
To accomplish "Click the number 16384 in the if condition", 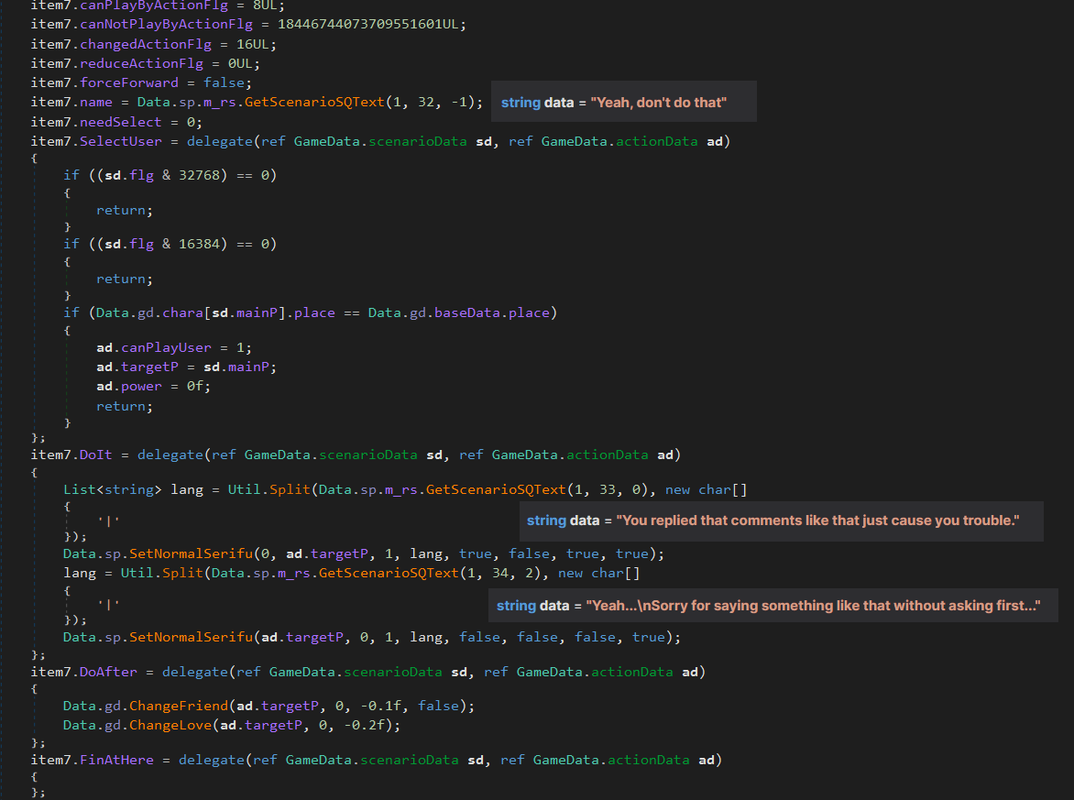I will (x=199, y=244).
